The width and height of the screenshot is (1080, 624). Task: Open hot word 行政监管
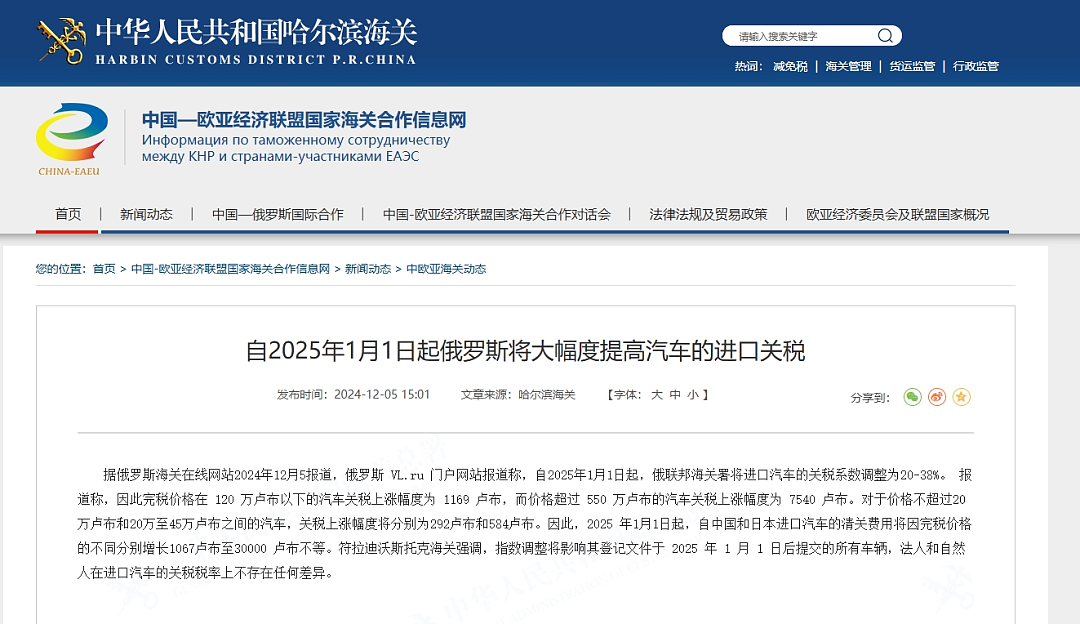click(x=975, y=66)
